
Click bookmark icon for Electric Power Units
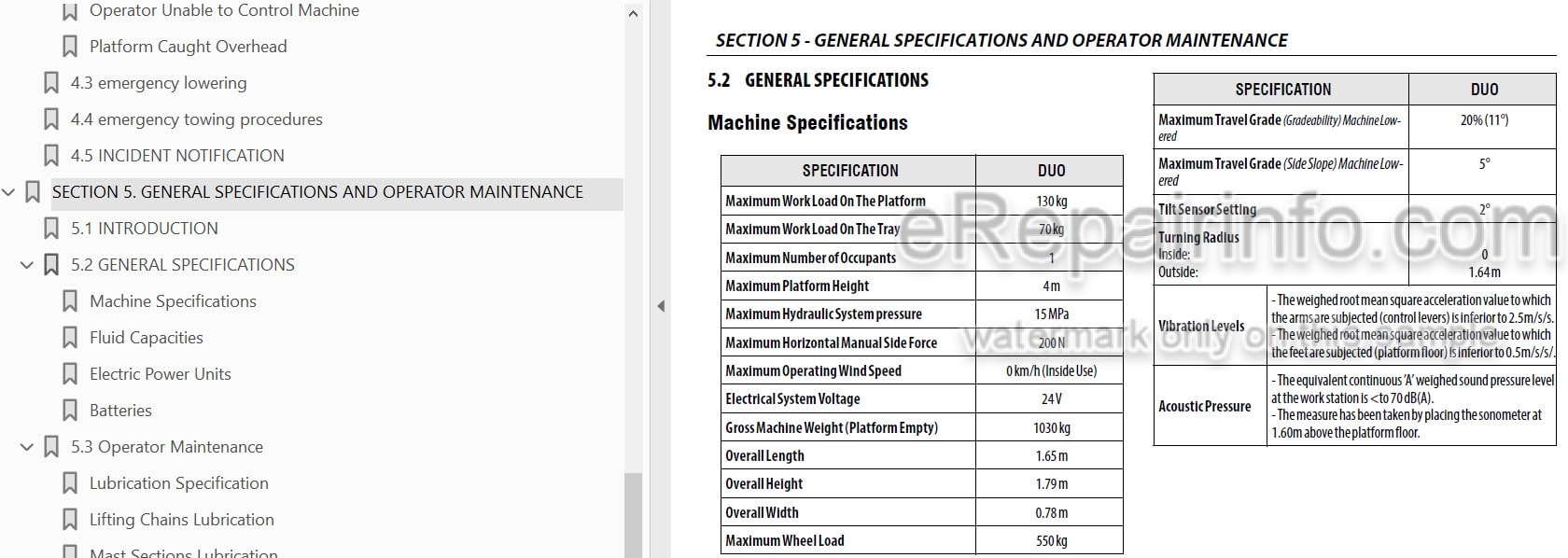pyautogui.click(x=70, y=374)
